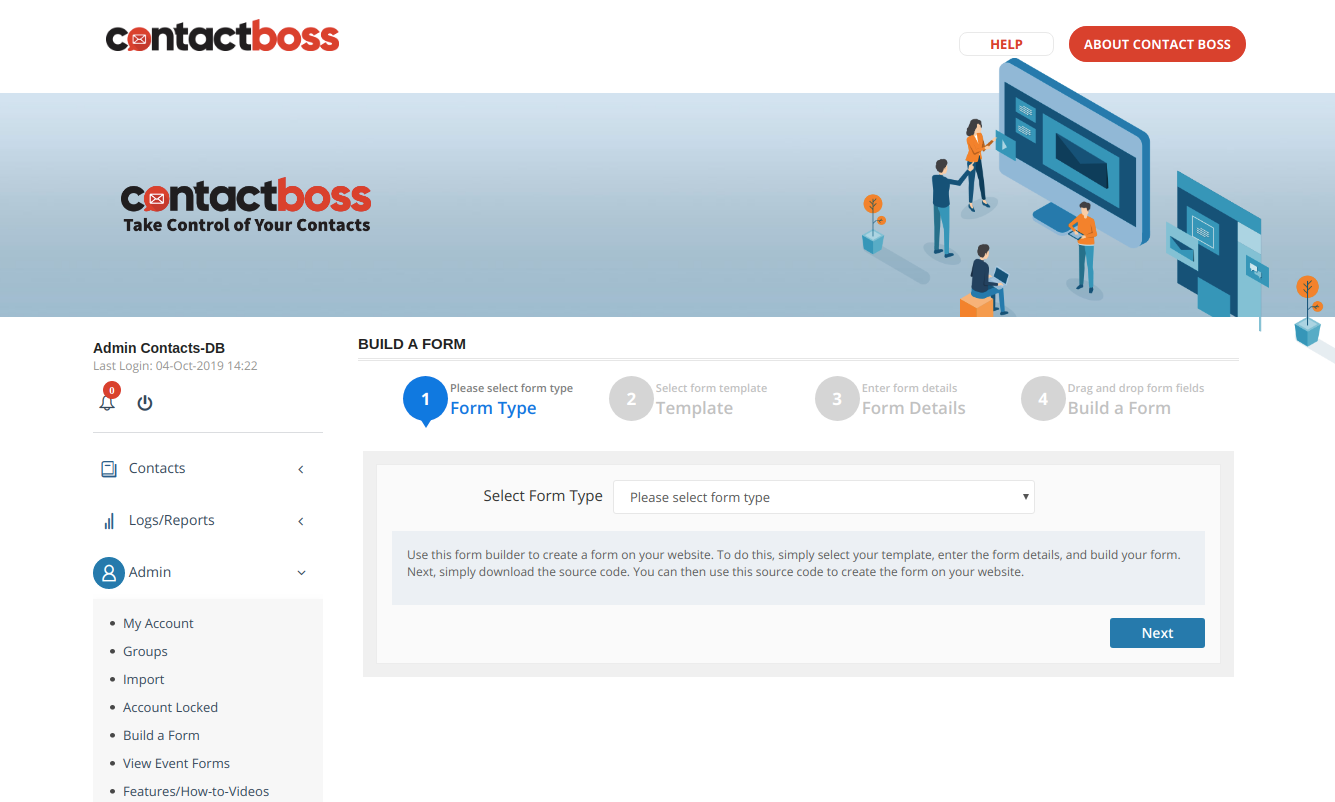Select the Form Type step tab
This screenshot has width=1335, height=802.
coord(490,399)
